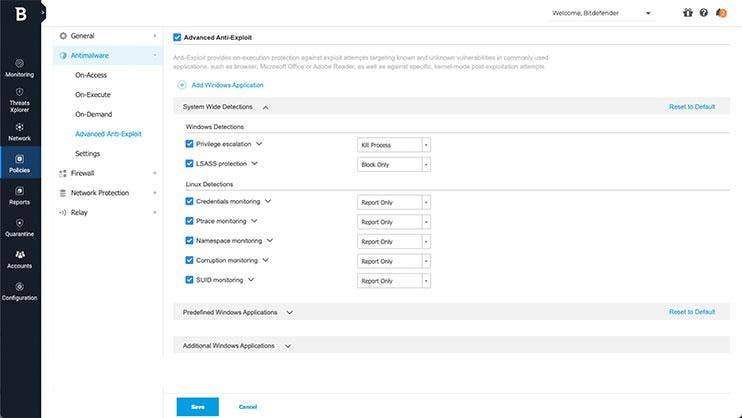Select the On-Execute menu item
Viewport: 742px width, 418px height.
92,94
